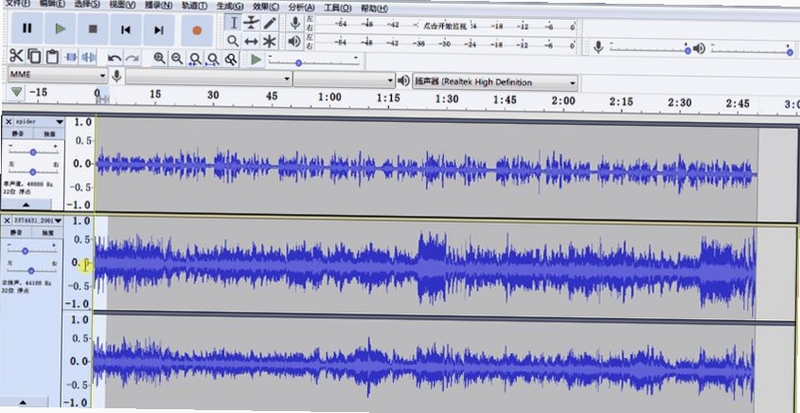Click the recording volume slider beside microphone
This screenshot has height=413, width=800.
tap(650, 50)
